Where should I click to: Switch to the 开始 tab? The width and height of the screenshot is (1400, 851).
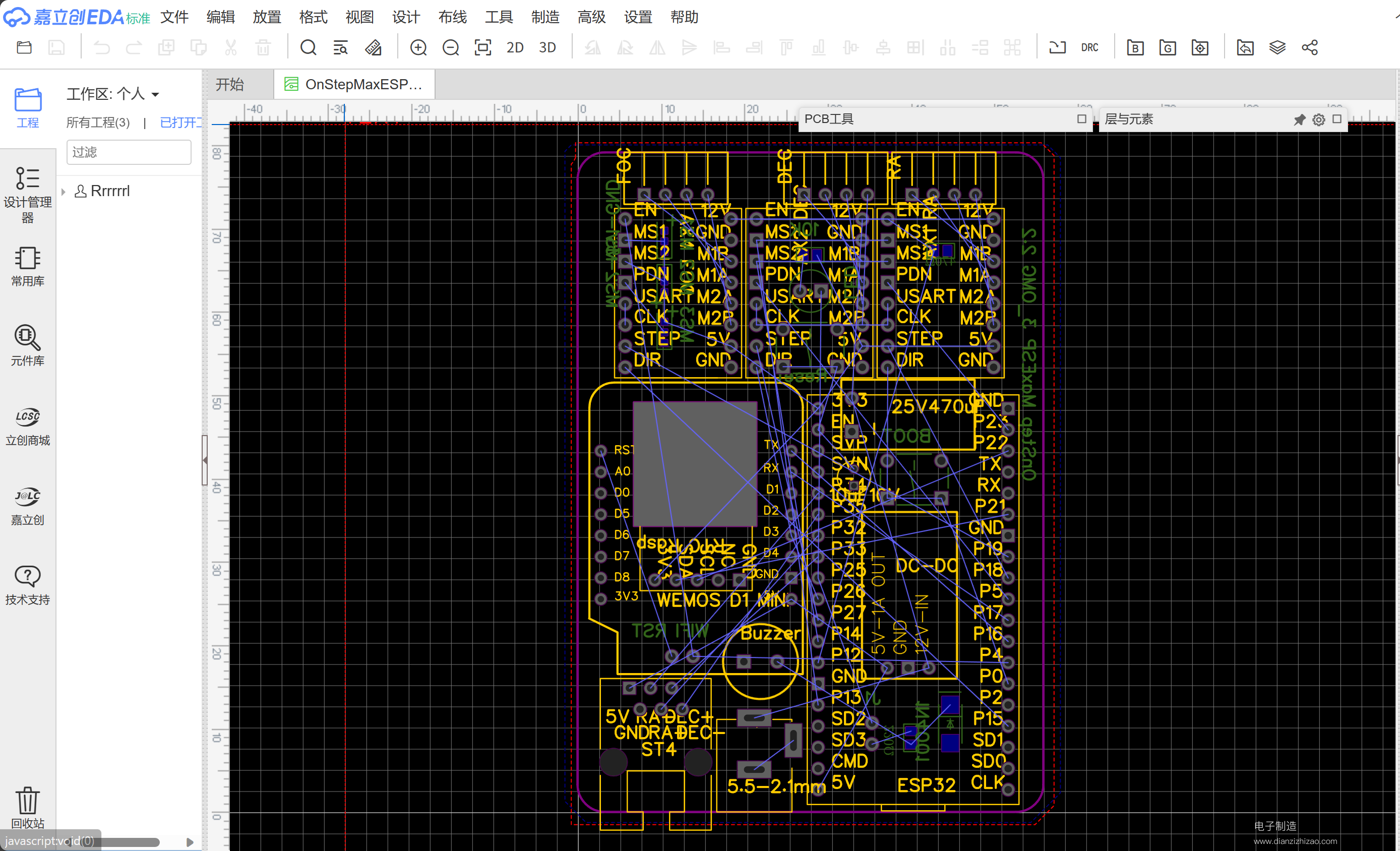pos(230,85)
